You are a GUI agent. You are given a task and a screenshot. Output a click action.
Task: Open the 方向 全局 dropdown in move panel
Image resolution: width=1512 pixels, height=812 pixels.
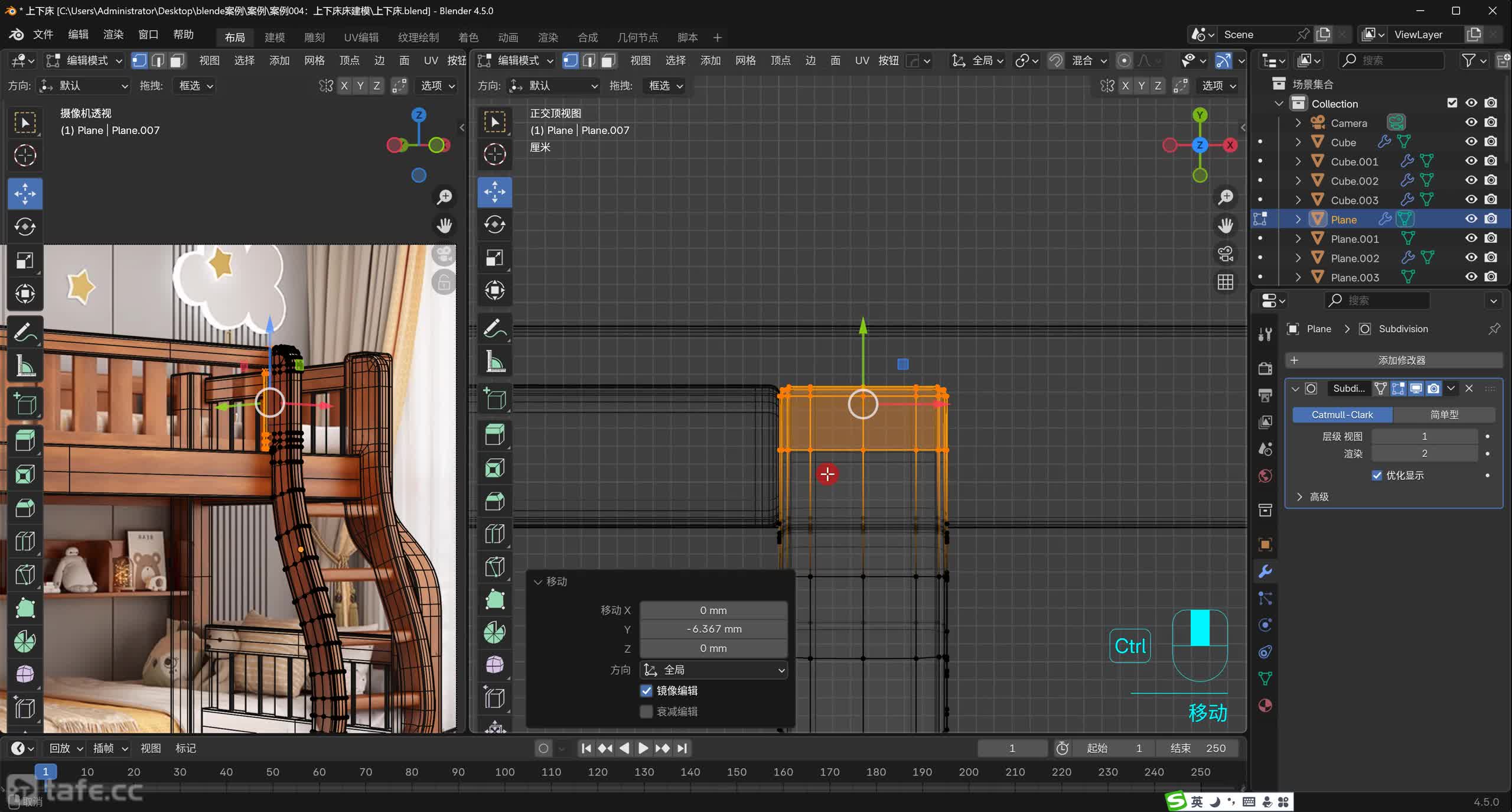(713, 670)
